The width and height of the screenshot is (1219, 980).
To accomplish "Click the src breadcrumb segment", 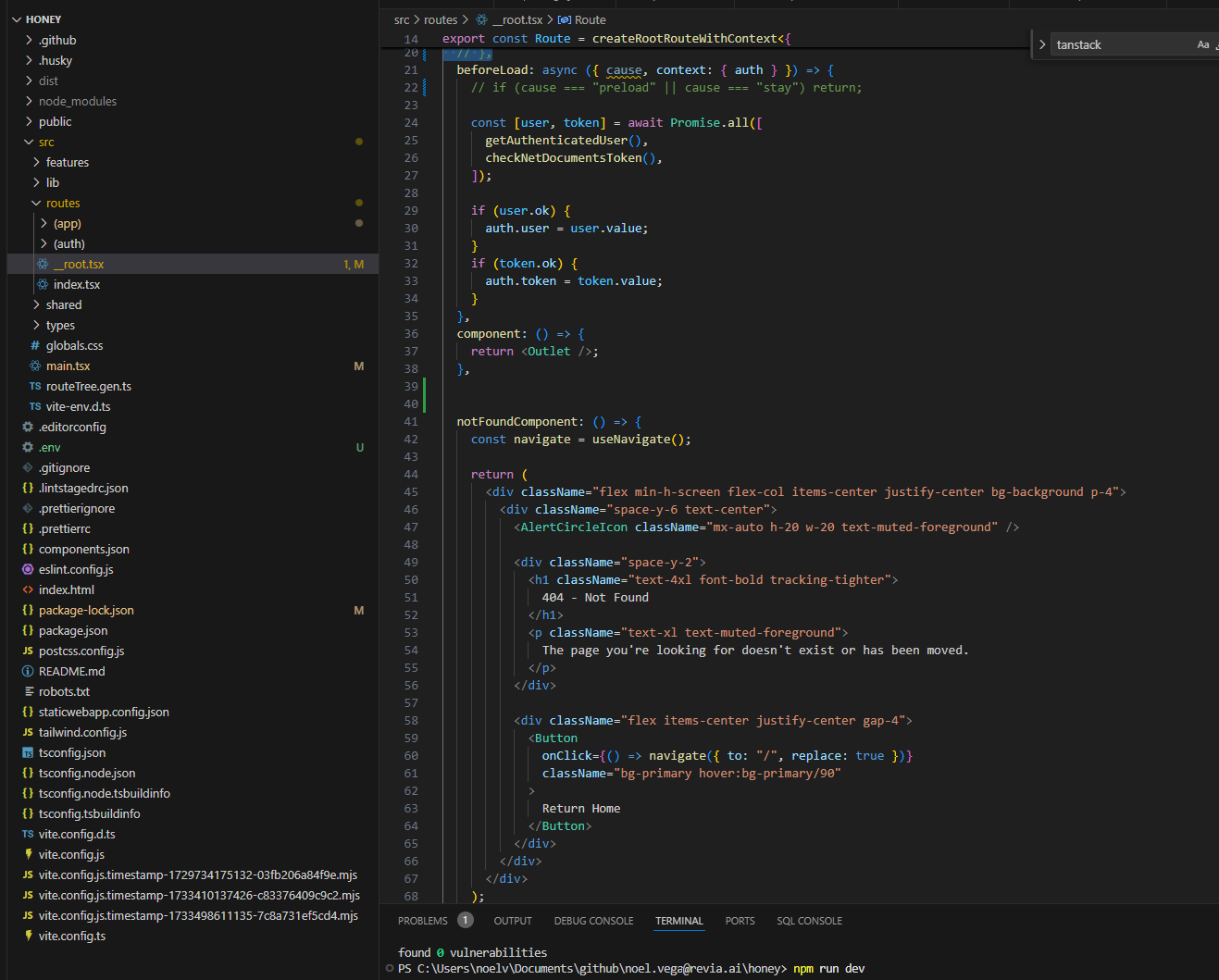I will click(402, 19).
